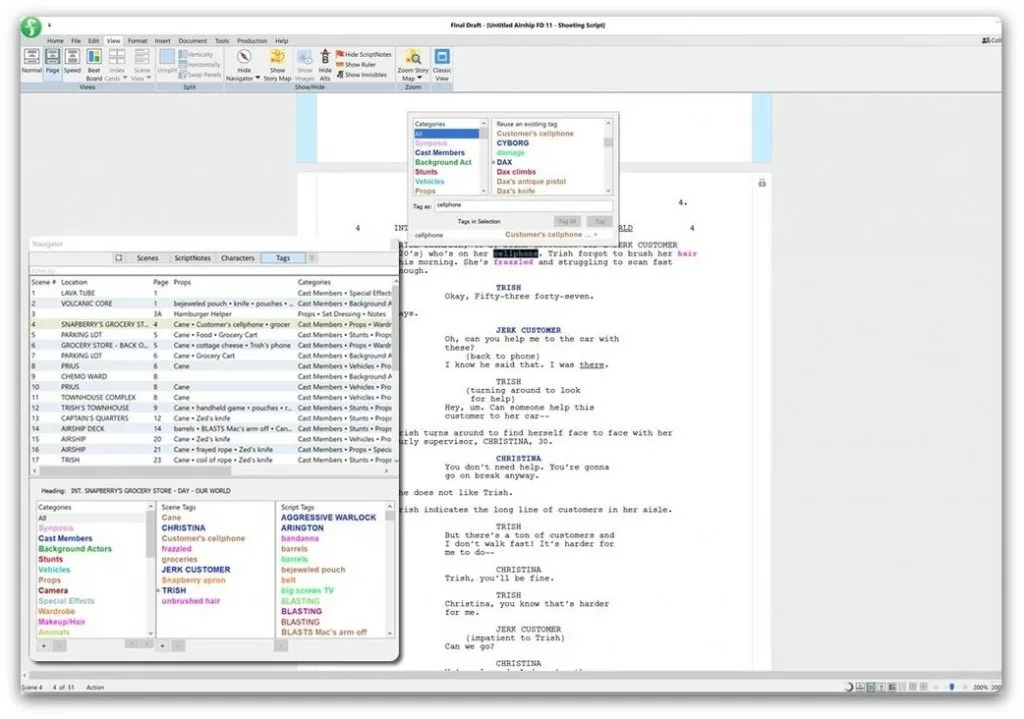Open the Format ribbon tab
1024x719 pixels.
point(137,40)
